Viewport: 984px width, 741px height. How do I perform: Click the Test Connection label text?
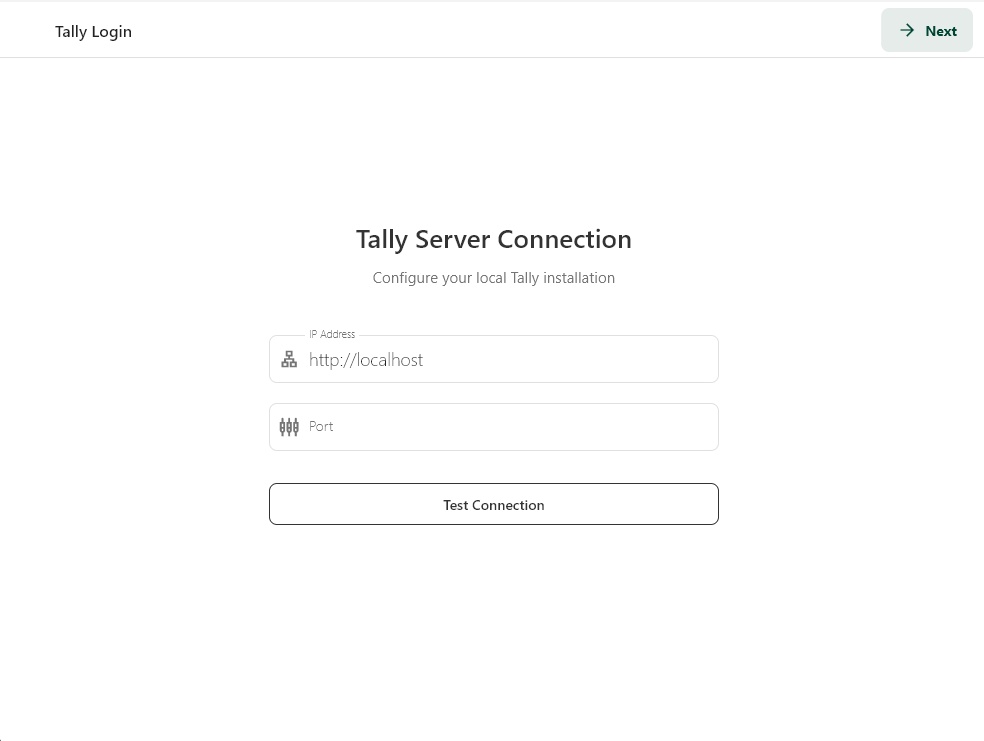click(493, 505)
